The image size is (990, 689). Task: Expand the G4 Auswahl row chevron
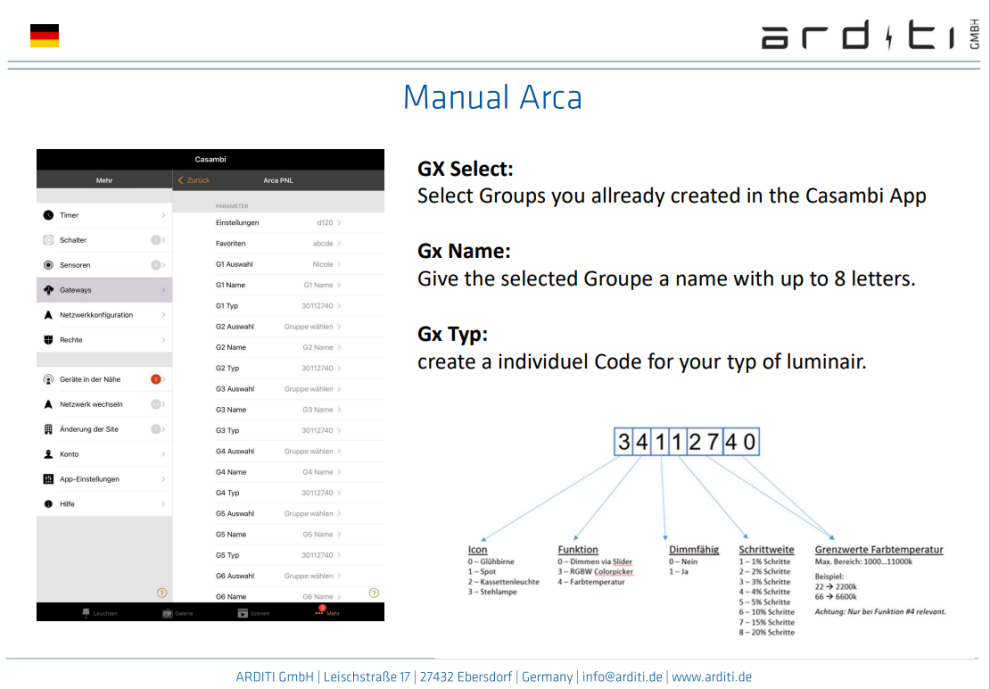(339, 452)
